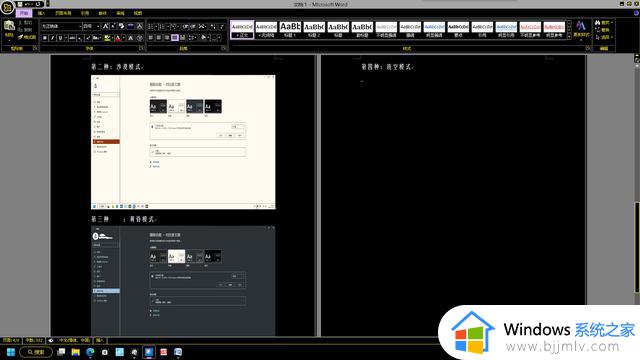Switch to the Mailings tab
The width and height of the screenshot is (640, 360).
(102, 13)
